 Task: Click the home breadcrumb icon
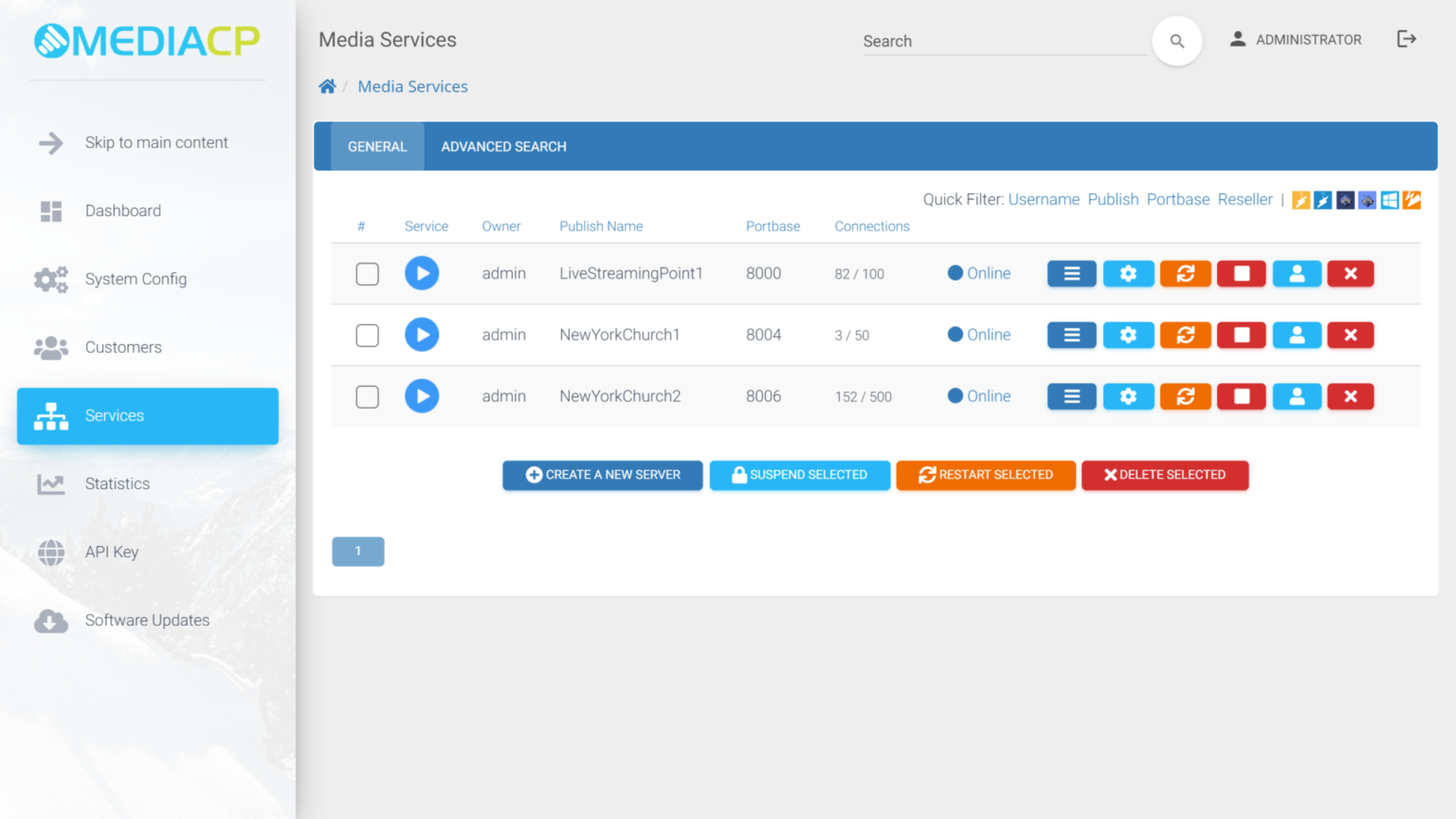pyautogui.click(x=327, y=85)
